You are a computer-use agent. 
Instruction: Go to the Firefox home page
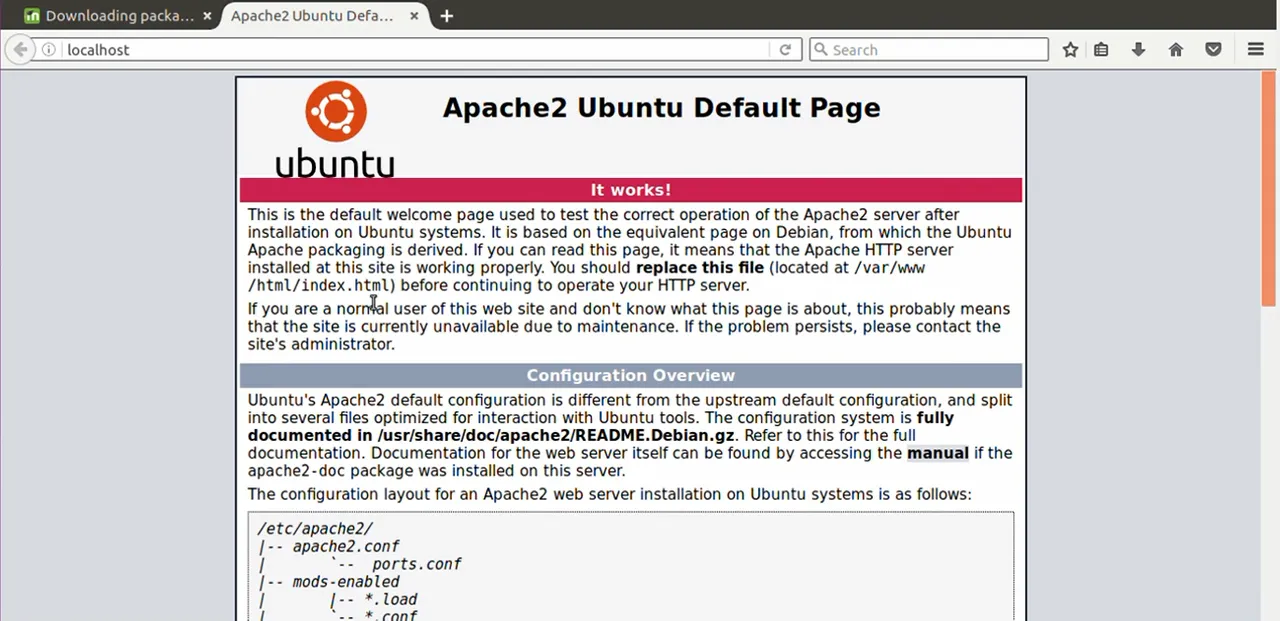[x=1176, y=50]
